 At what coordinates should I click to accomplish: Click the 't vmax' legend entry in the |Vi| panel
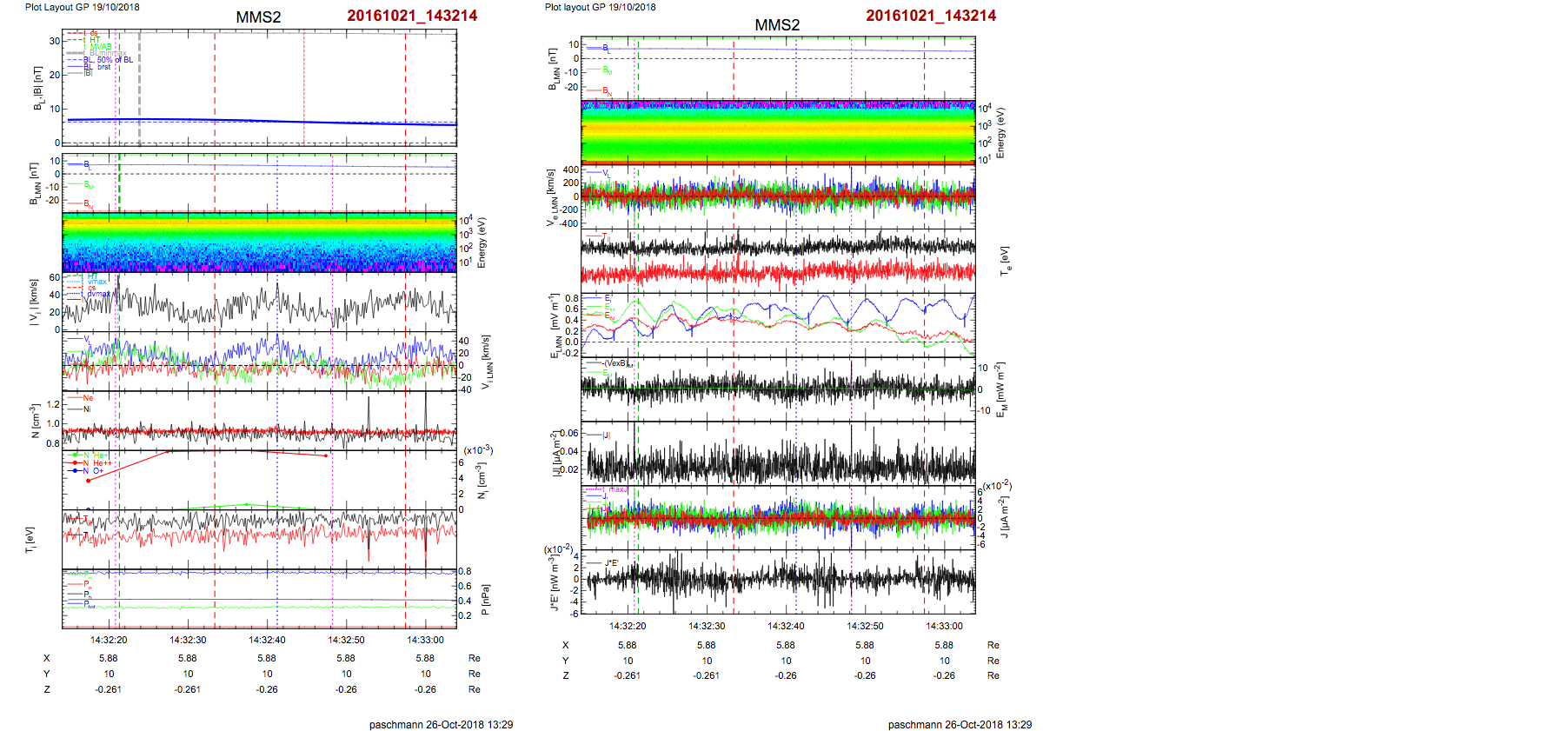click(96, 282)
